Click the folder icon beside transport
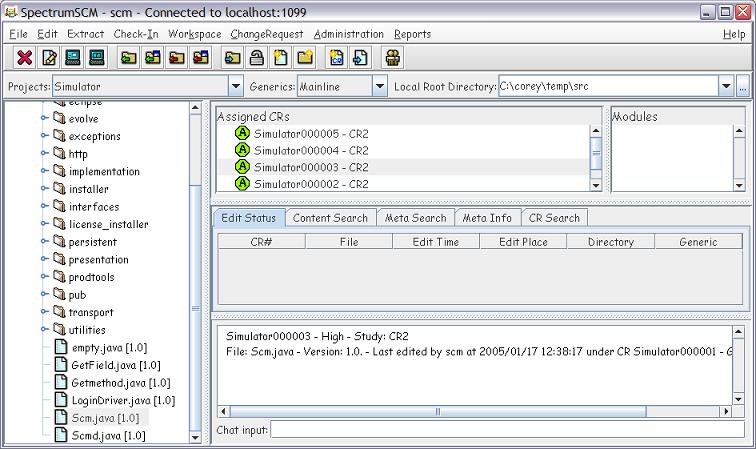Screen dimensions: 756x449 coord(59,312)
